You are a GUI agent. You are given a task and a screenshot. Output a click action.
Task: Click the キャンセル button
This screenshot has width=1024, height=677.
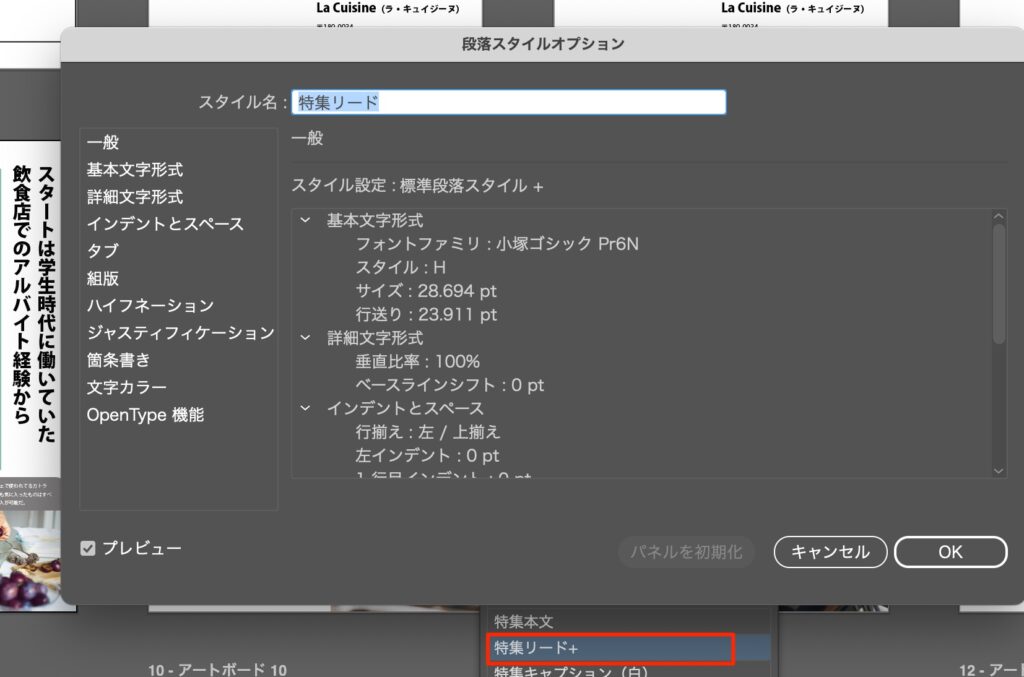(829, 551)
